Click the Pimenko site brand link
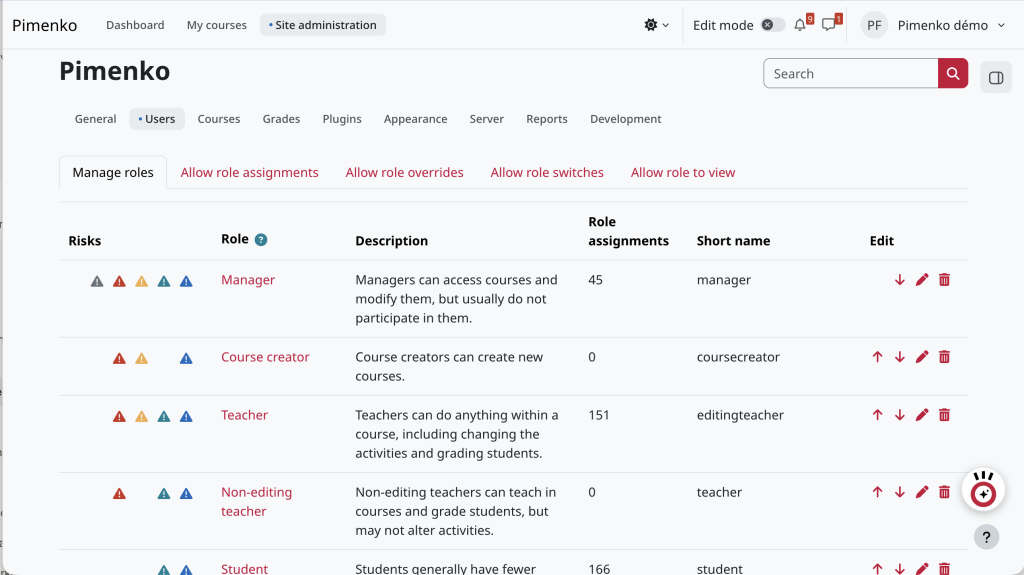The image size is (1024, 575). 44,25
